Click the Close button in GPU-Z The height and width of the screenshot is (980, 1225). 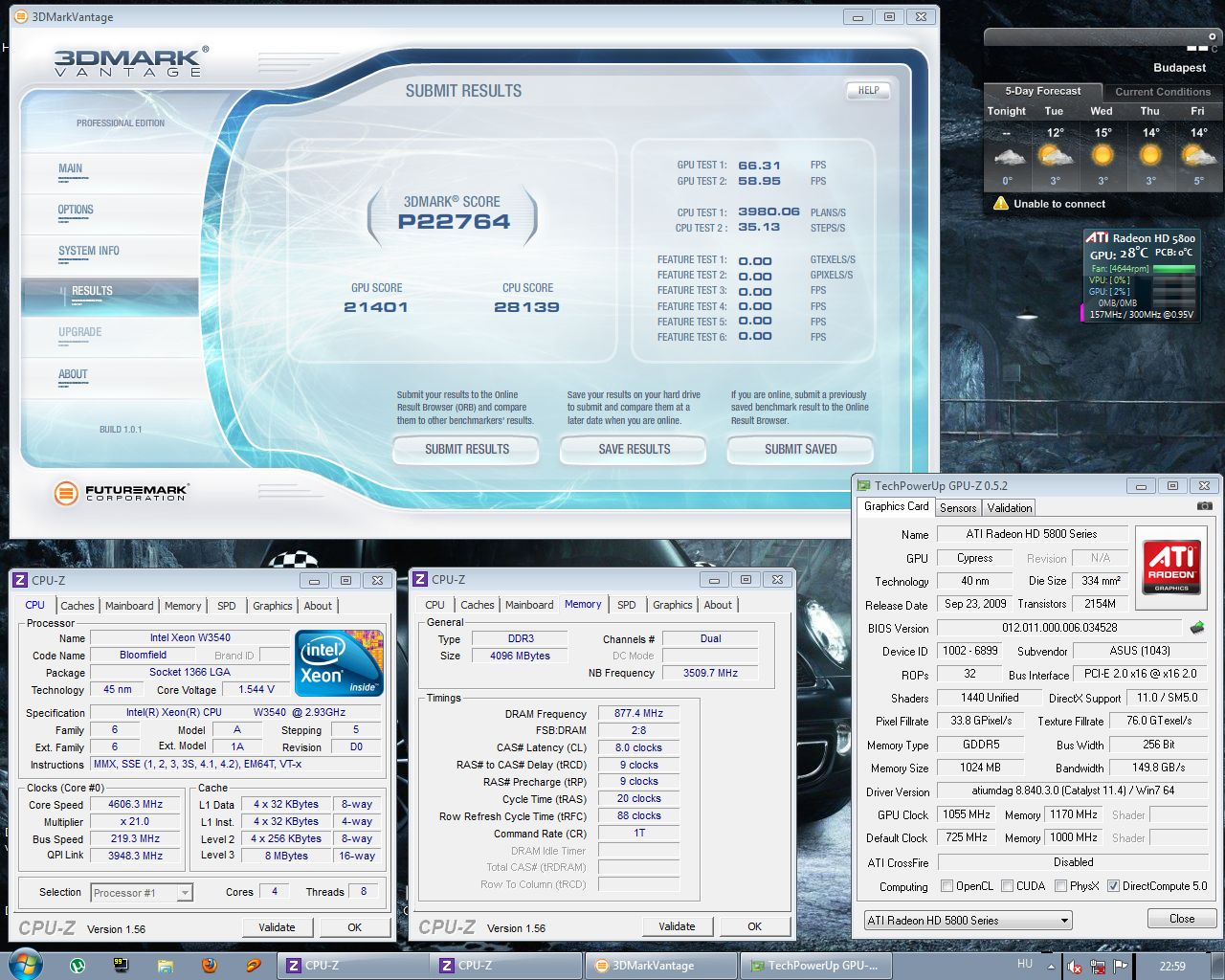(x=1182, y=918)
